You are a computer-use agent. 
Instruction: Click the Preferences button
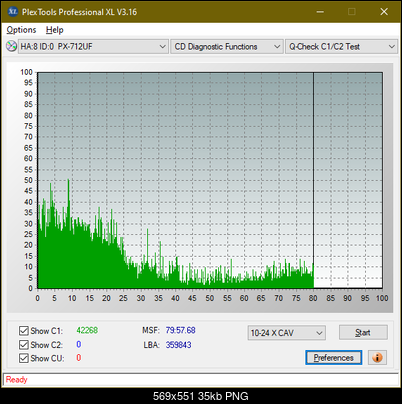333,358
